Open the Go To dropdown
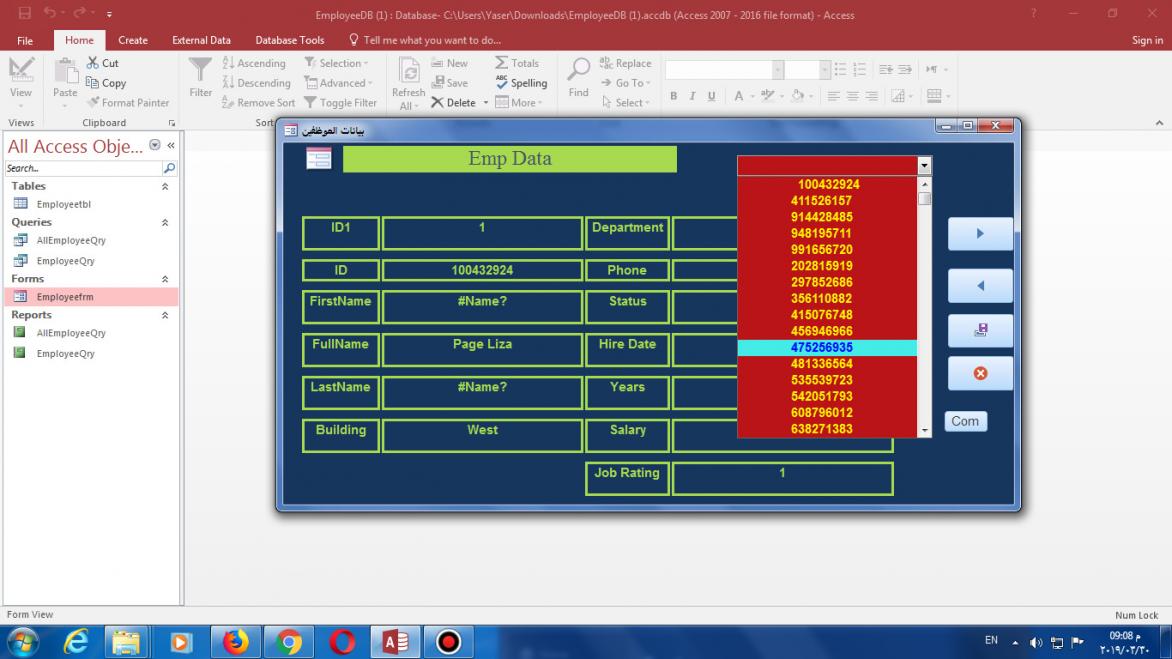Viewport: 1172px width, 659px height. pyautogui.click(x=626, y=83)
